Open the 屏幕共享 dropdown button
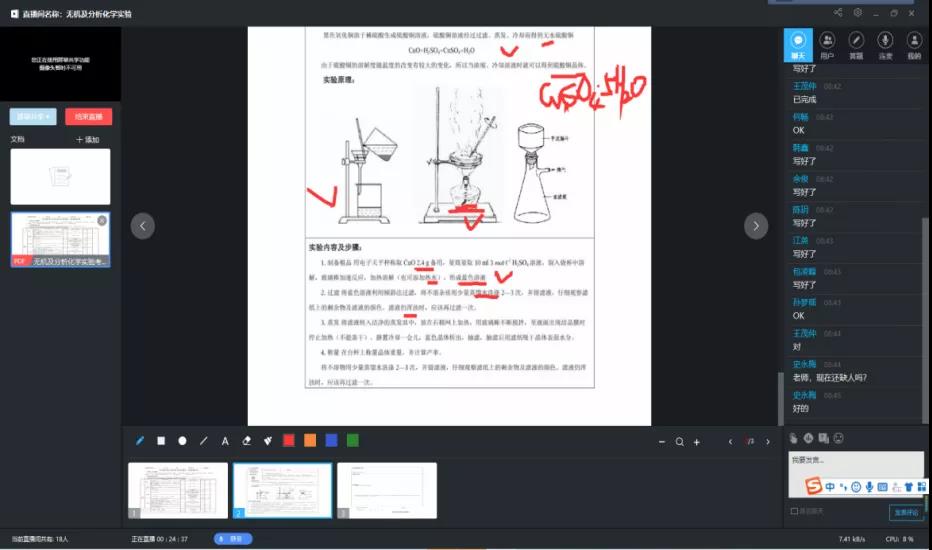The image size is (932, 550). (33, 117)
